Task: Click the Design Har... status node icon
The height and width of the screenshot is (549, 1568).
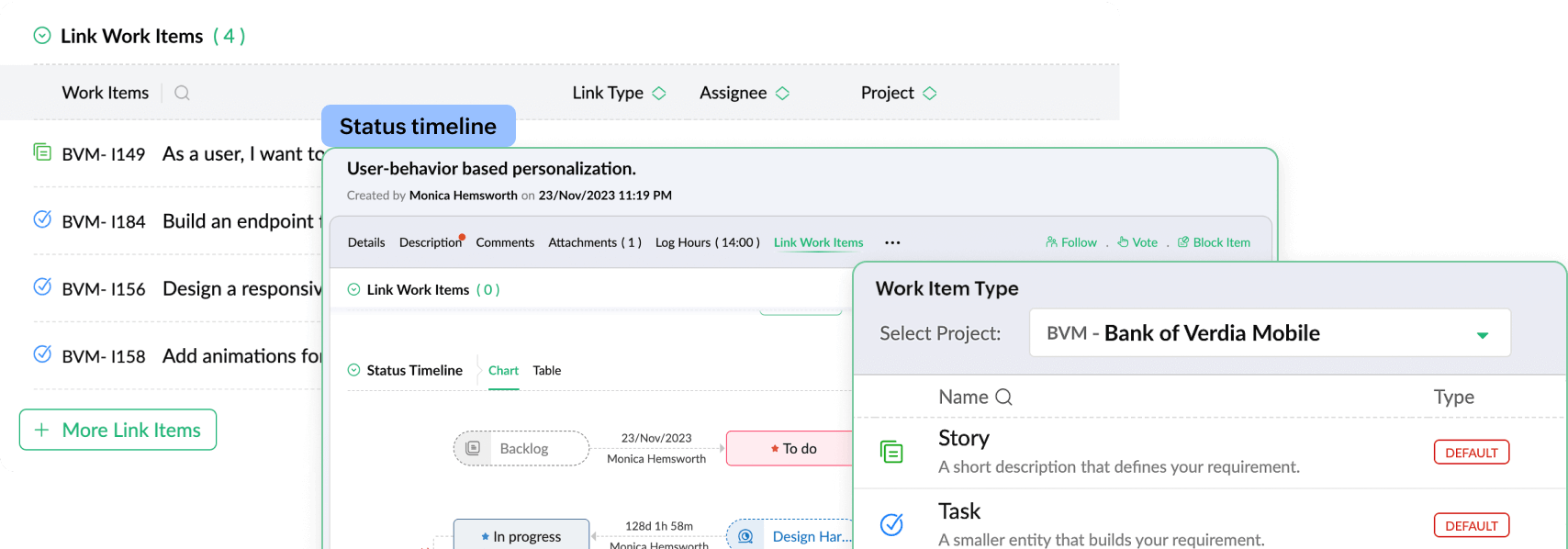Action: 745,536
